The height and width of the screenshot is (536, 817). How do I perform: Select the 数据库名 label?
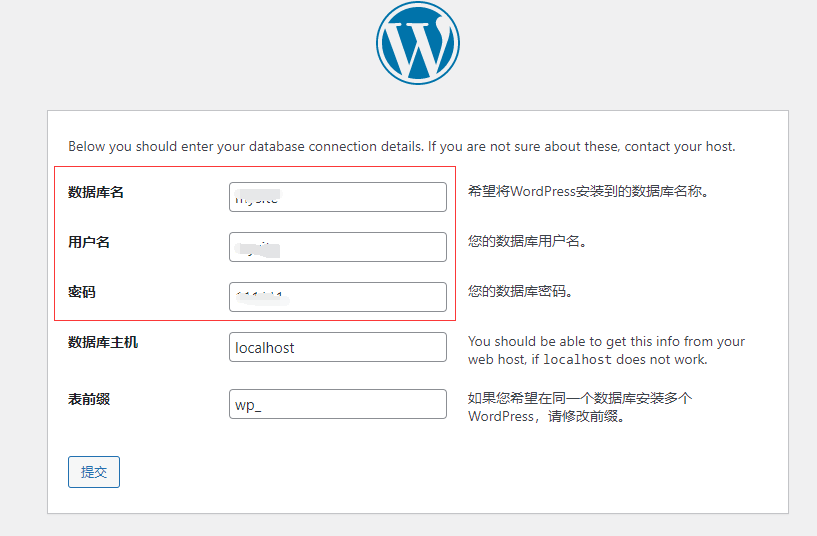[x=96, y=192]
